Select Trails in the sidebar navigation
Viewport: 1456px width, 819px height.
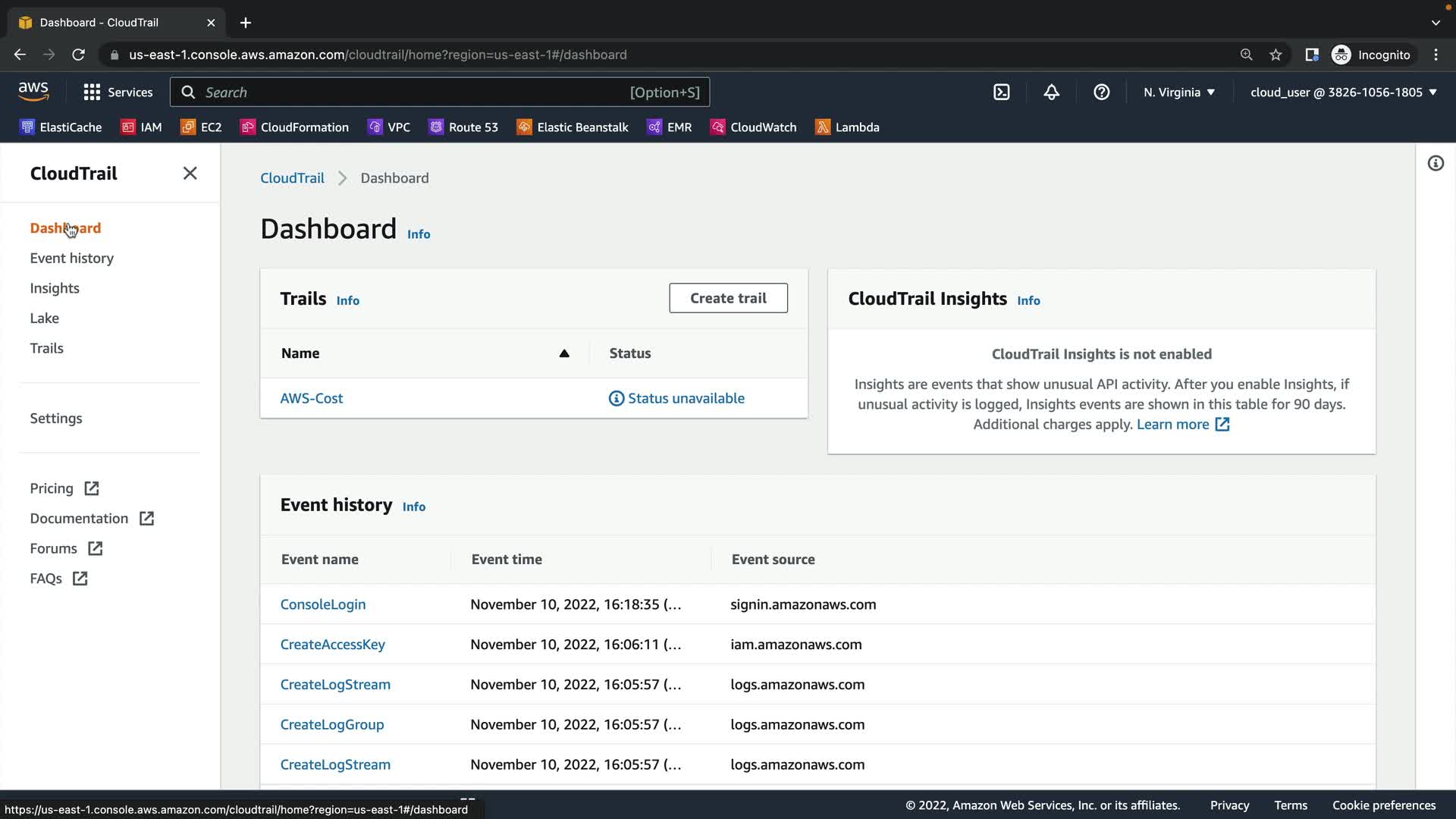click(x=46, y=348)
